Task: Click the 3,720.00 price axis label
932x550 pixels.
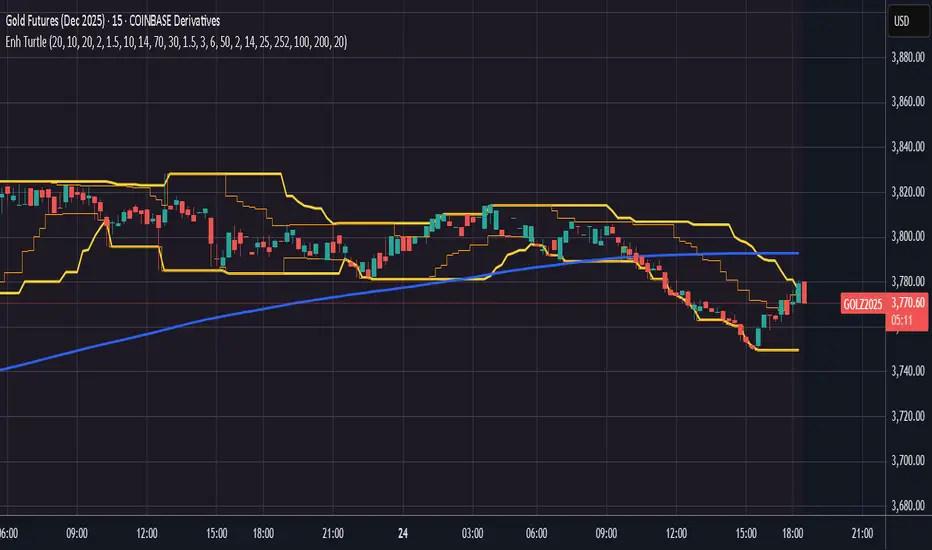Action: tap(908, 416)
